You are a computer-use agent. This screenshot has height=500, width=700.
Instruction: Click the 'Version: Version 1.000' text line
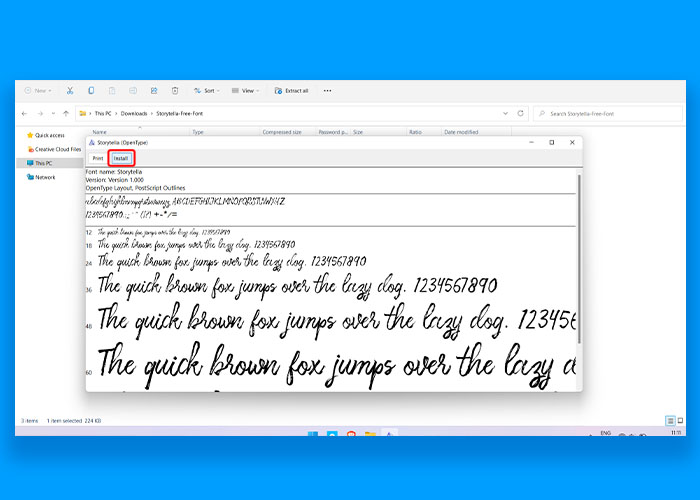115,180
